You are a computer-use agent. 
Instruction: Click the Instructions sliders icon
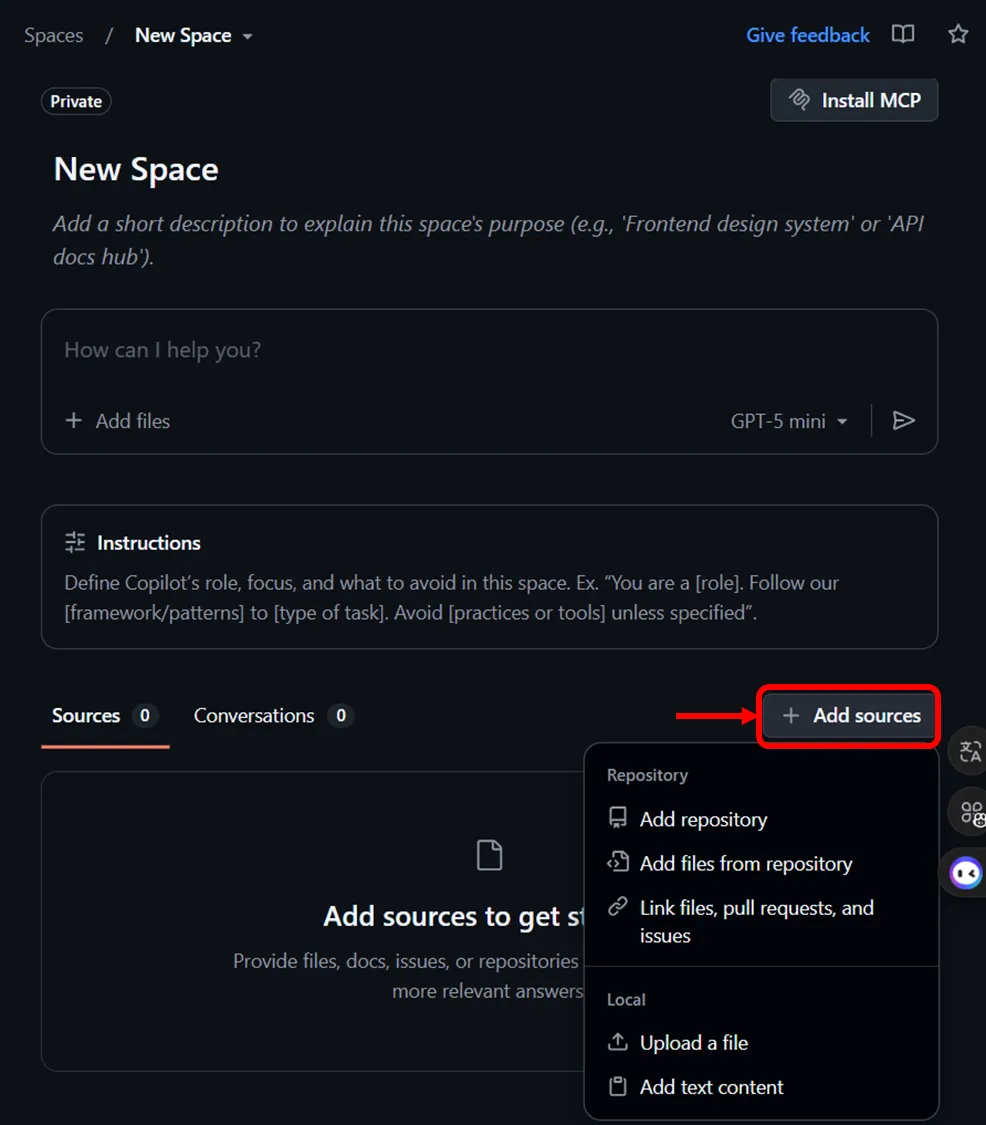tap(75, 543)
